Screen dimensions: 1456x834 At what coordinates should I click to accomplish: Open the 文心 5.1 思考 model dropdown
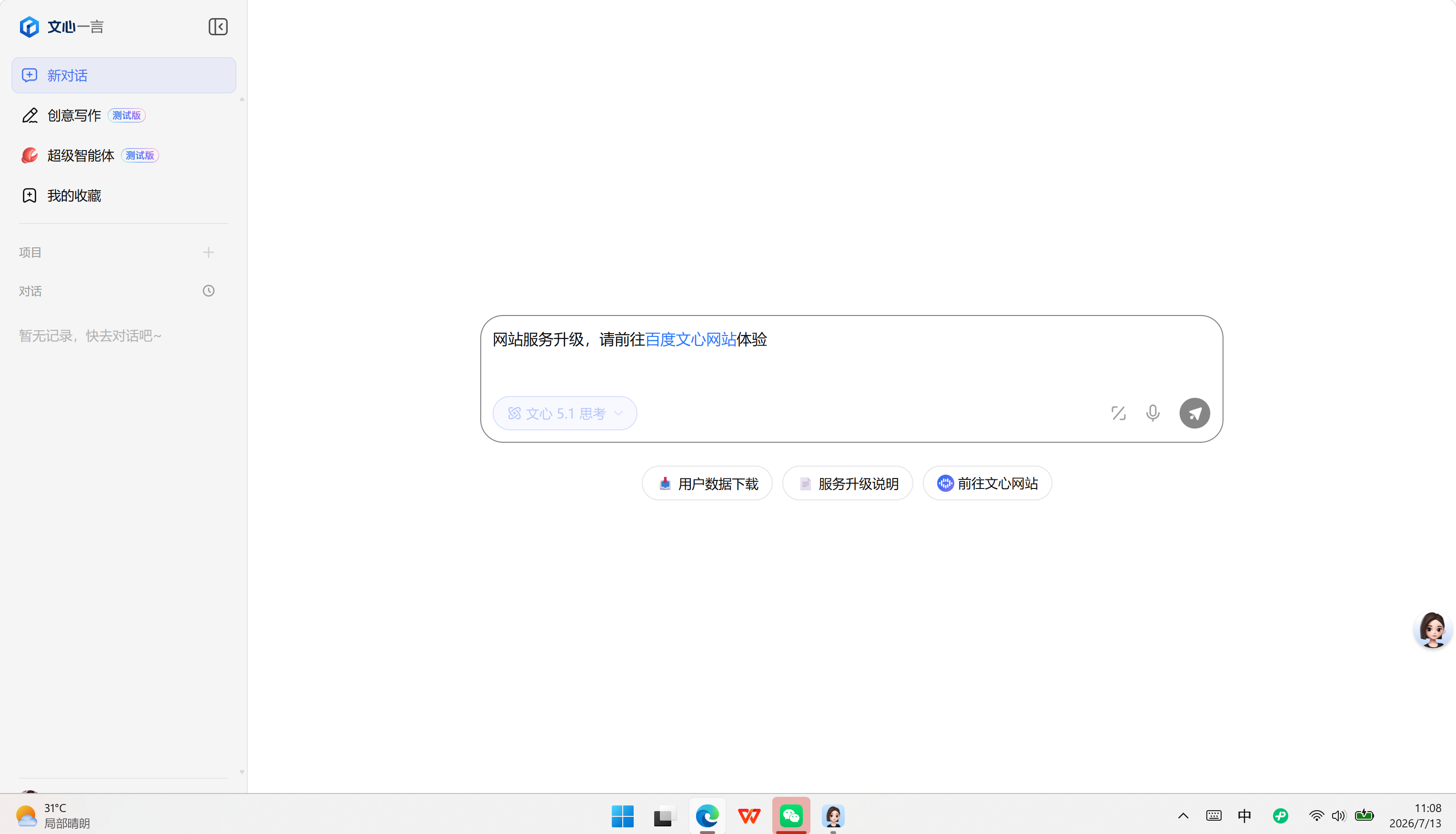565,413
